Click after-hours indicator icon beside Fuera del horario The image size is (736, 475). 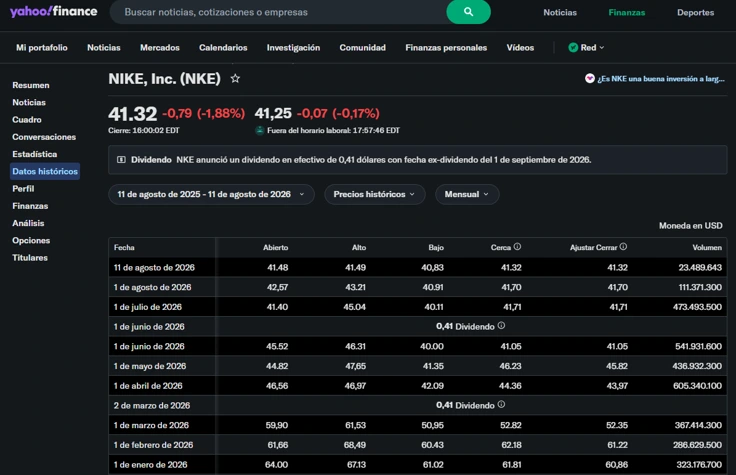(260, 130)
